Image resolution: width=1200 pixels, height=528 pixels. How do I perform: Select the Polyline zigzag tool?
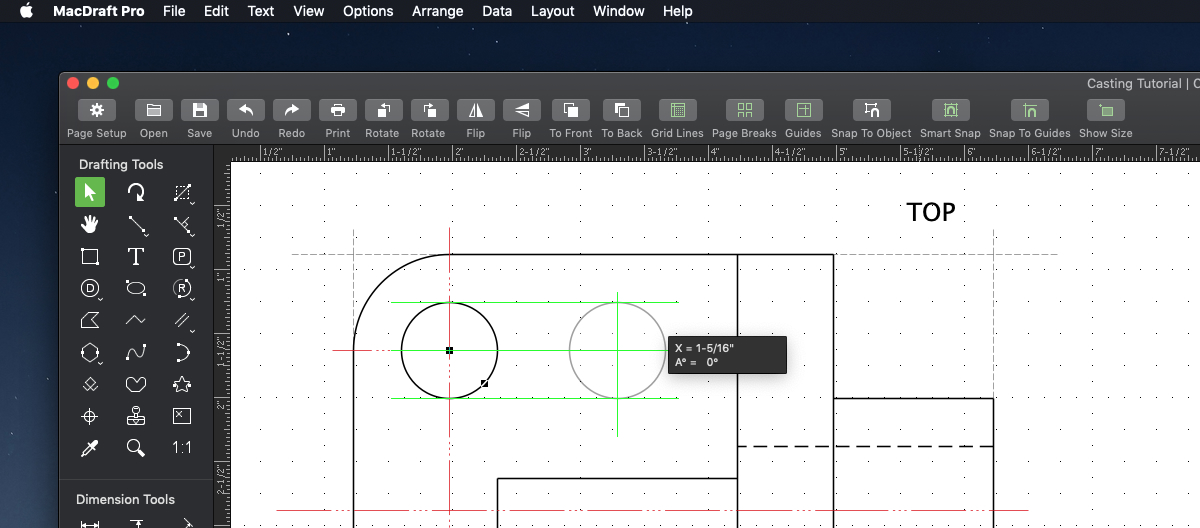pos(136,321)
